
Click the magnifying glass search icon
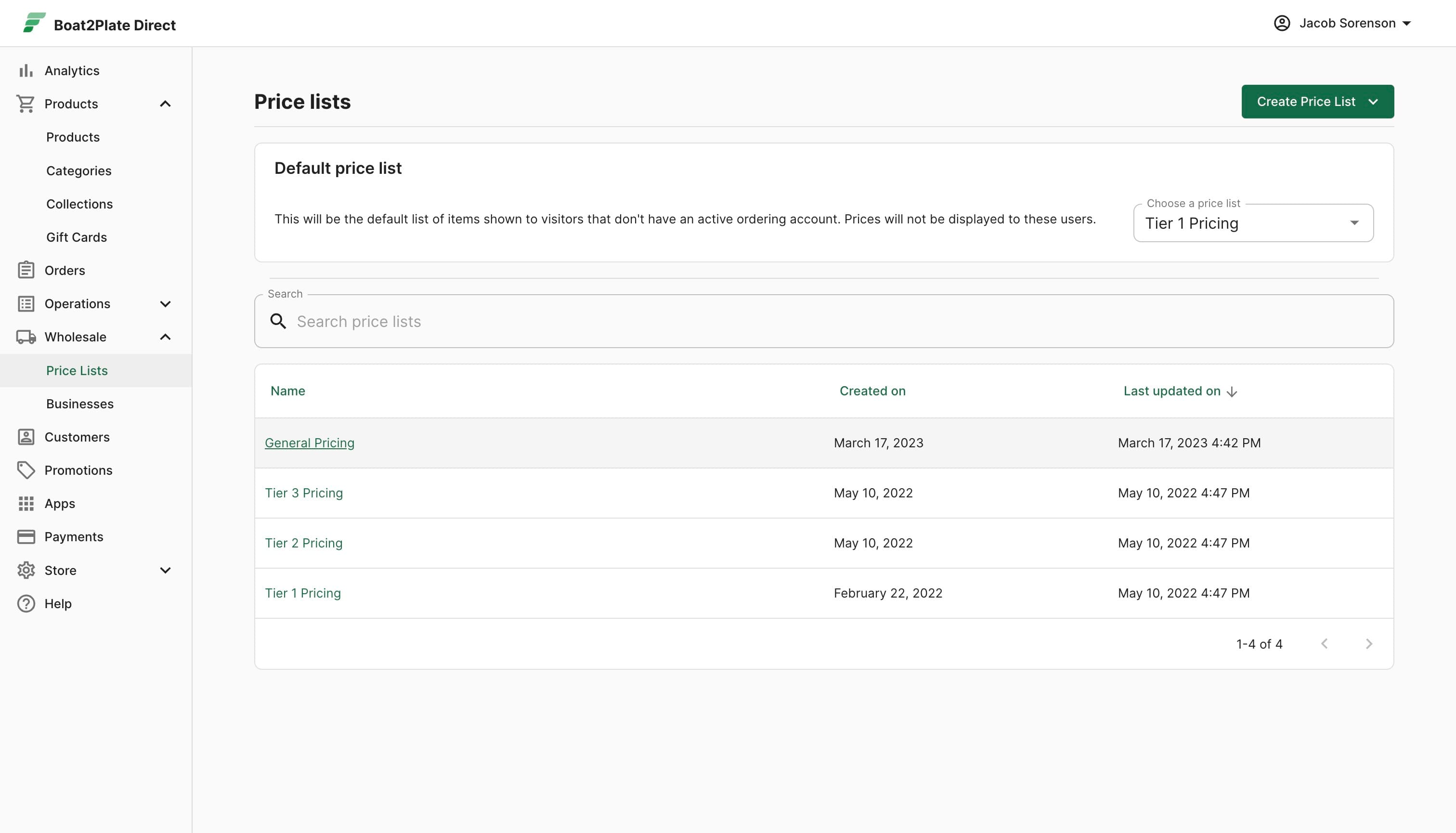click(278, 321)
